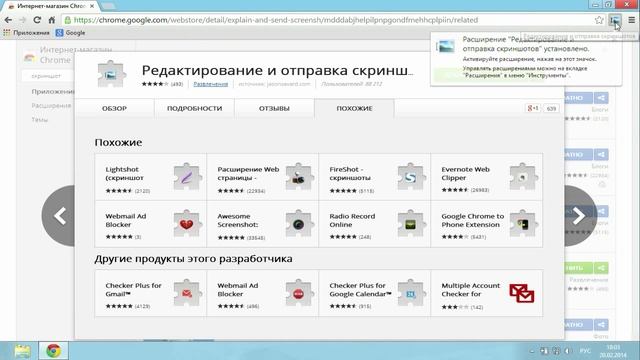640x360 pixels.
Task: Click the Checker Plus for Gmail icon
Action: (187, 293)
